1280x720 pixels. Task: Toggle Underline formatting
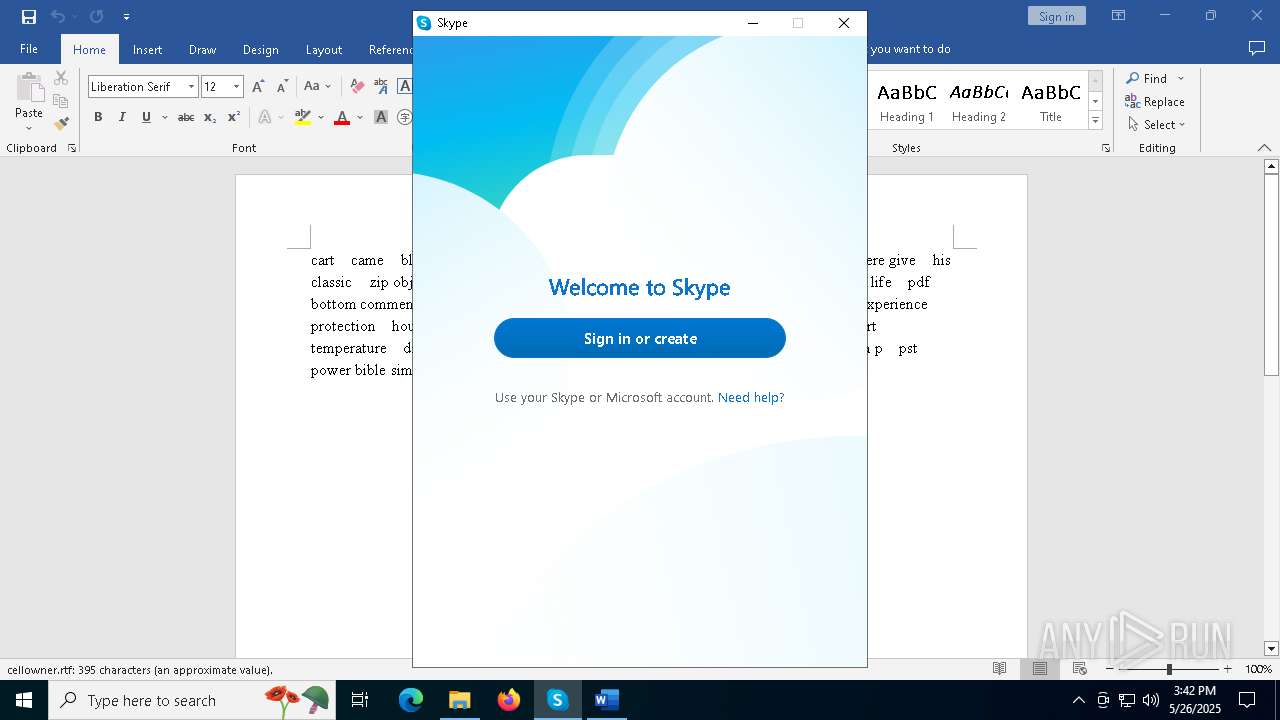coord(146,117)
